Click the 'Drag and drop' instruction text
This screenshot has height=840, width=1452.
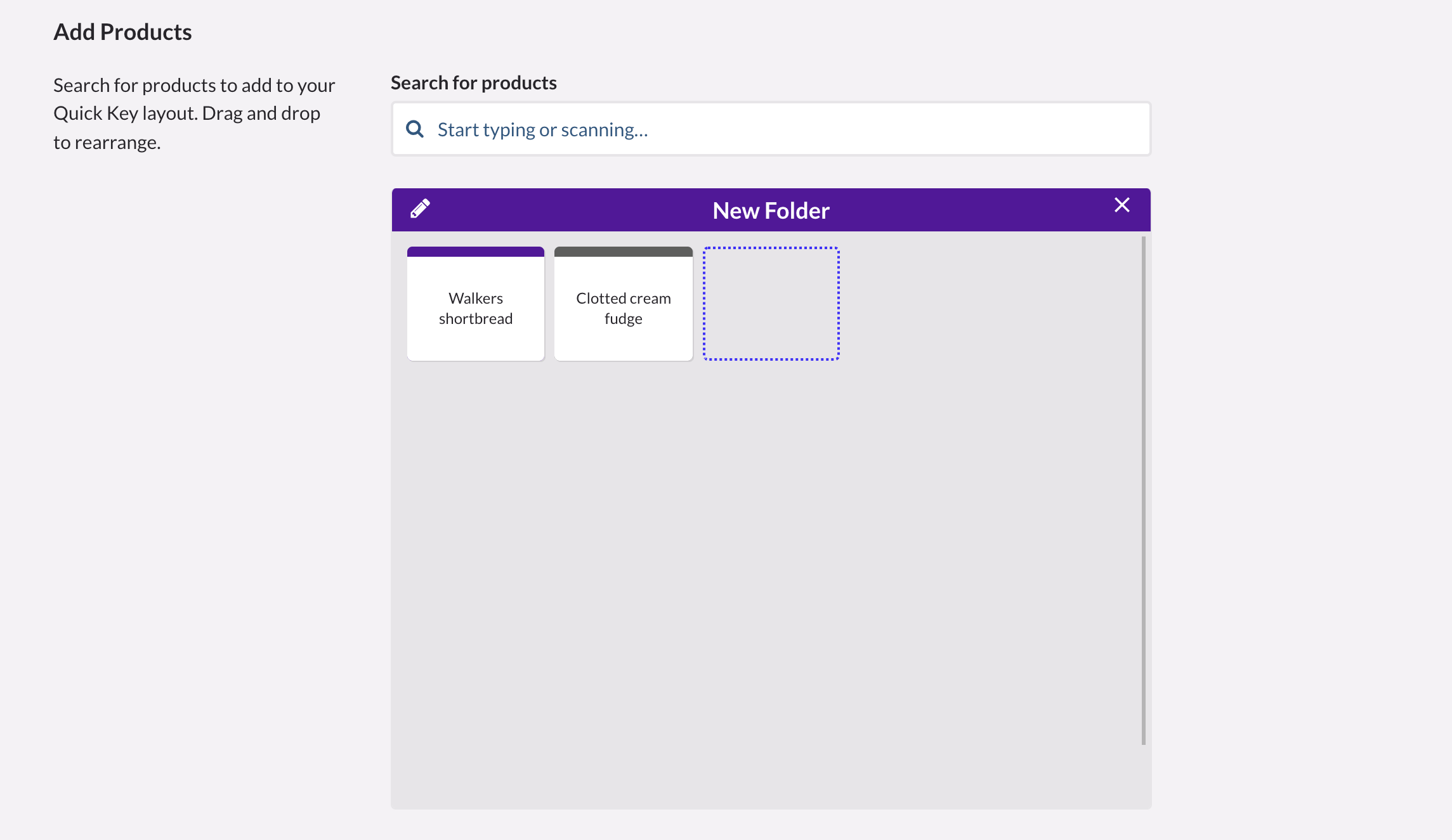coord(261,113)
